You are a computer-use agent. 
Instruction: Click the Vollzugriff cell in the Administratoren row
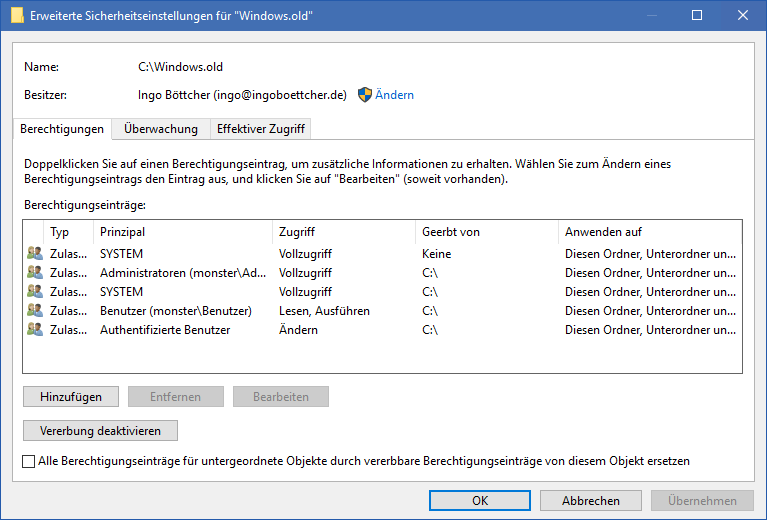click(305, 273)
